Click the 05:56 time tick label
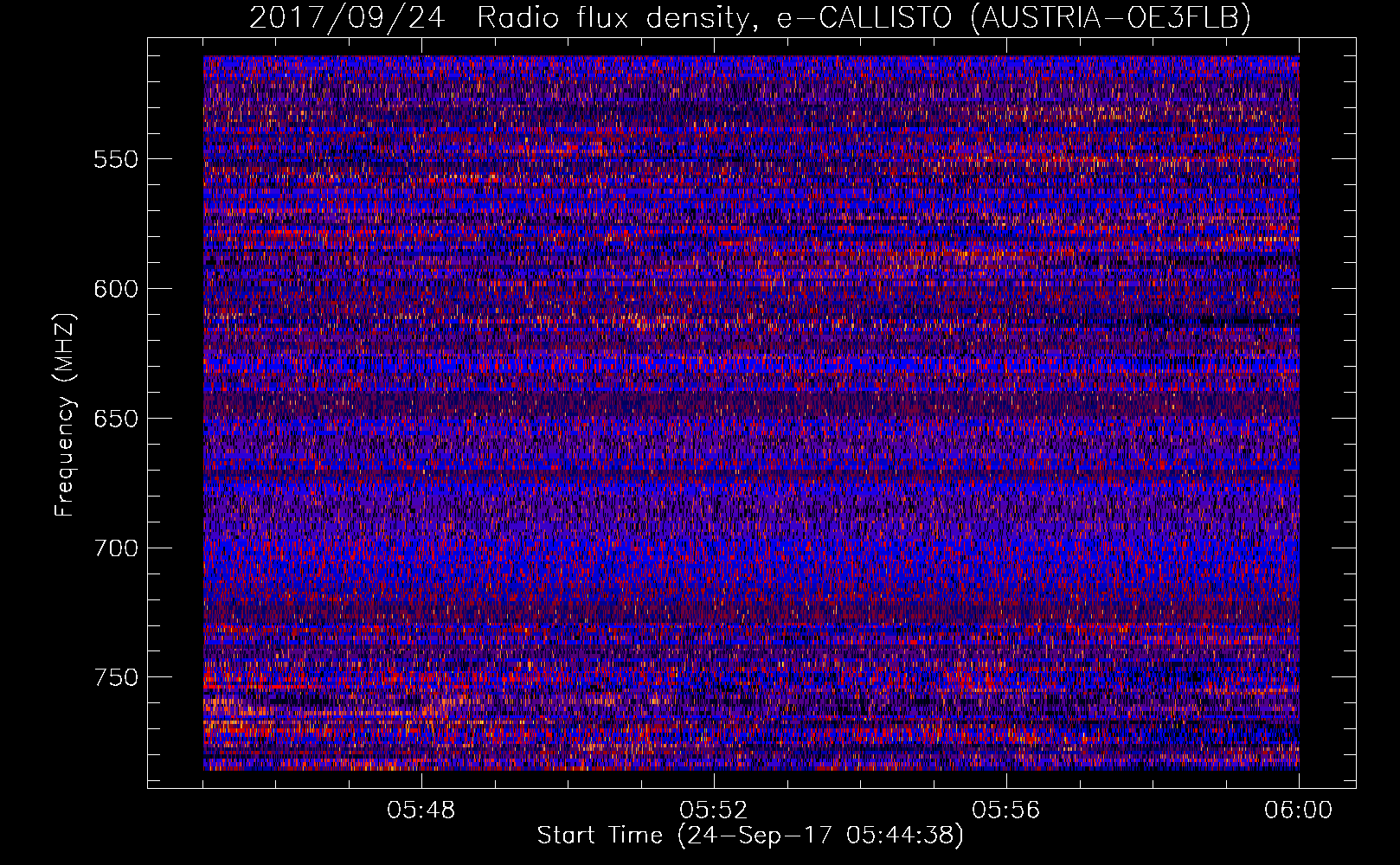Image resolution: width=1400 pixels, height=865 pixels. coord(1006,811)
